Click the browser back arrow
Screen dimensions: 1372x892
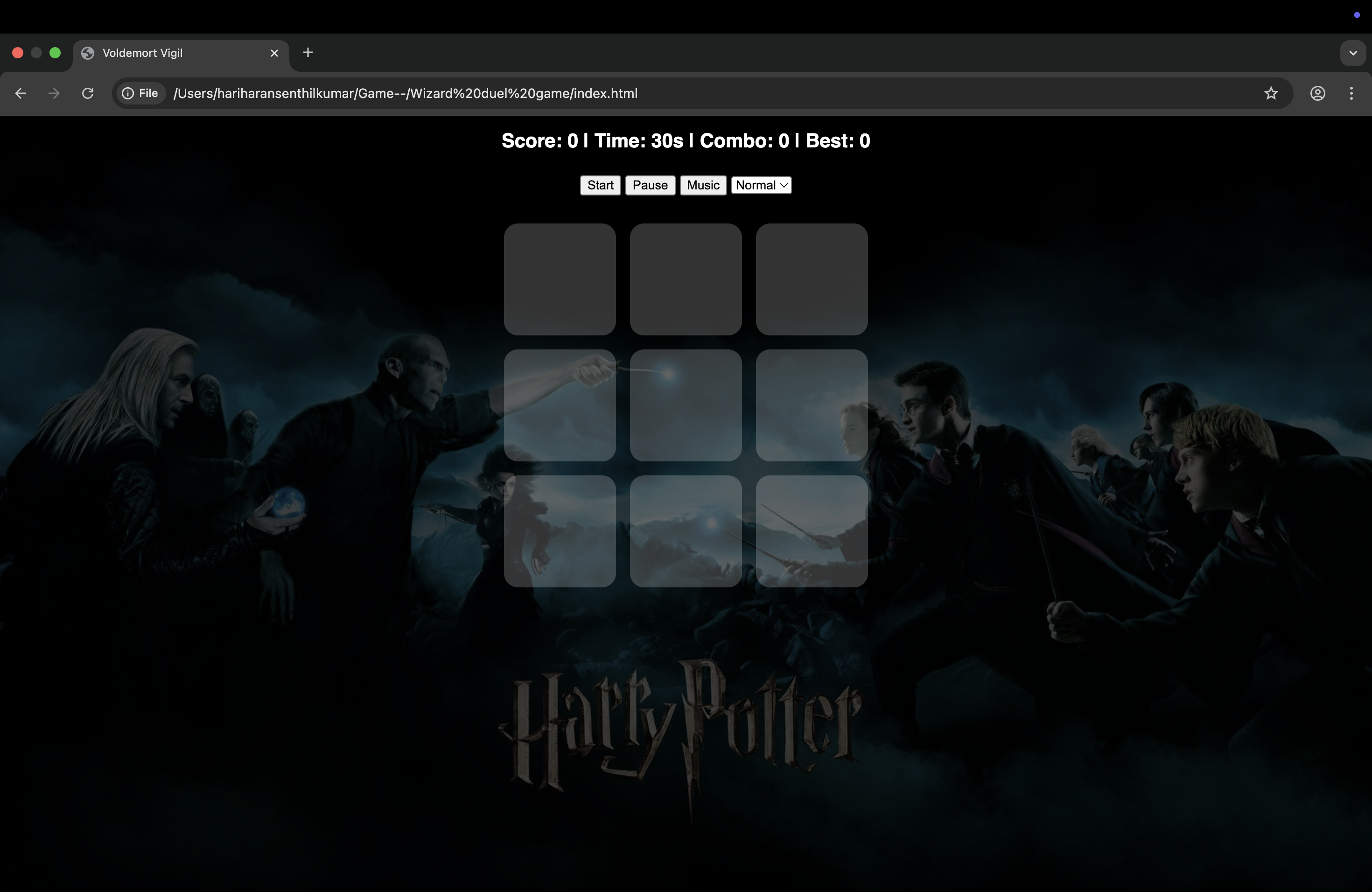point(21,93)
